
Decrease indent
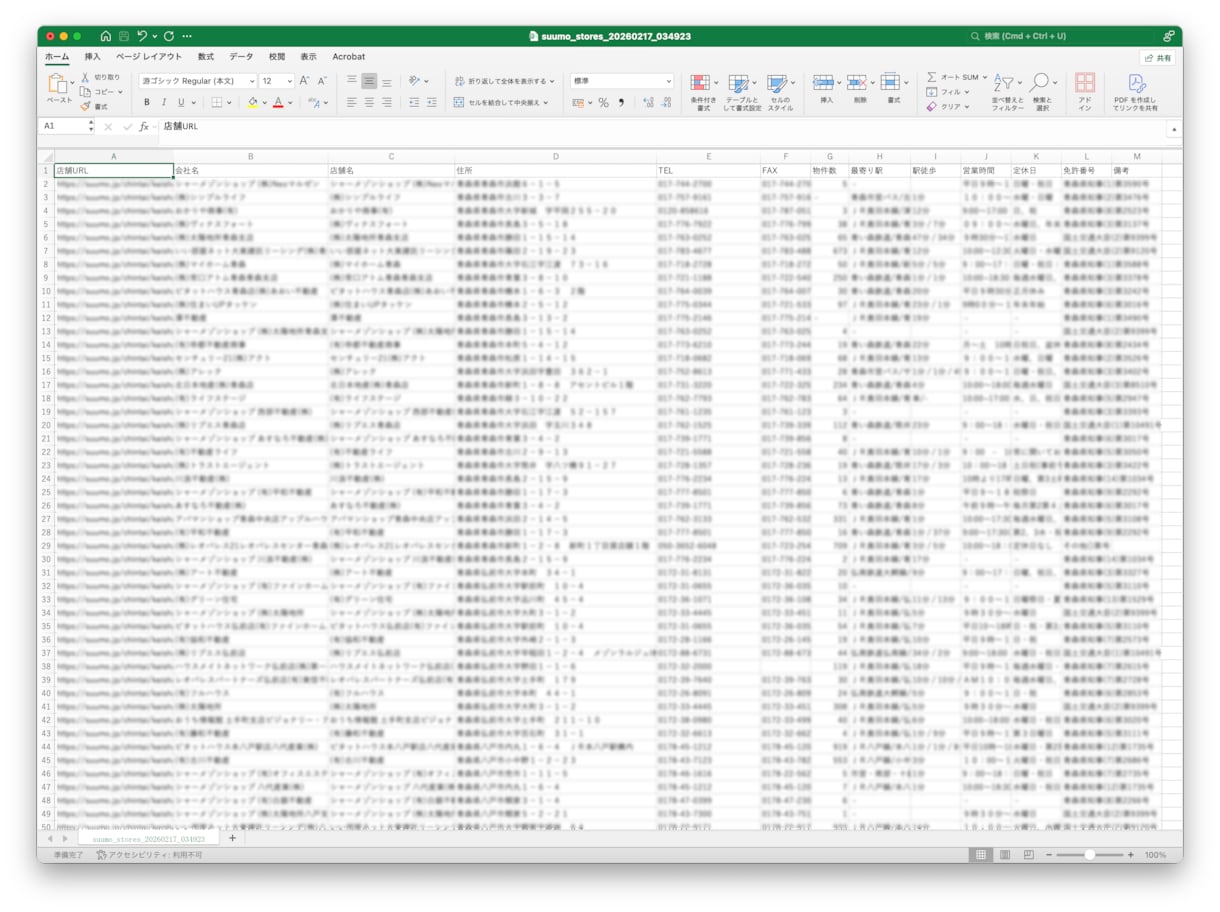415,103
